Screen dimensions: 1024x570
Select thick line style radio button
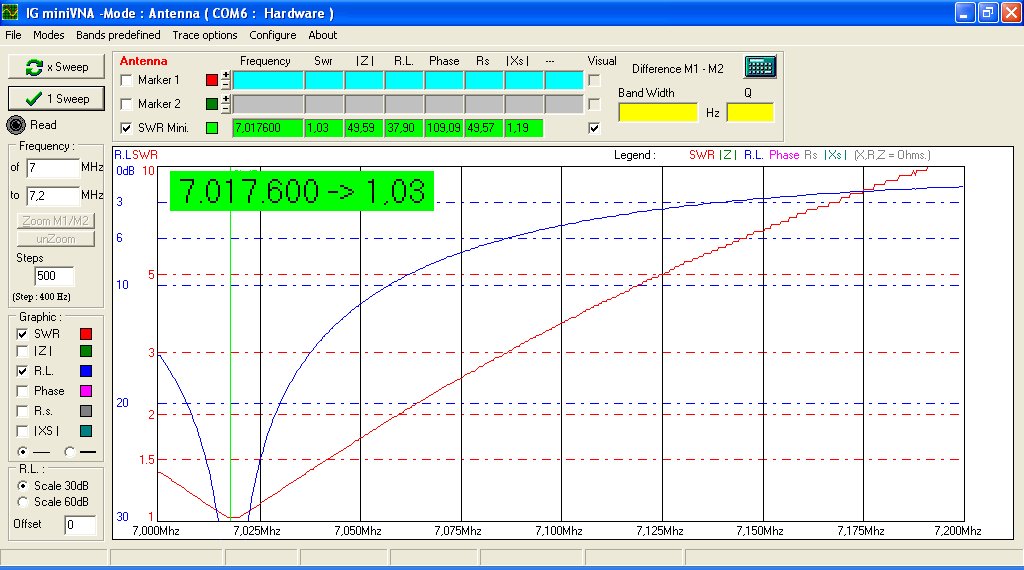[70, 451]
